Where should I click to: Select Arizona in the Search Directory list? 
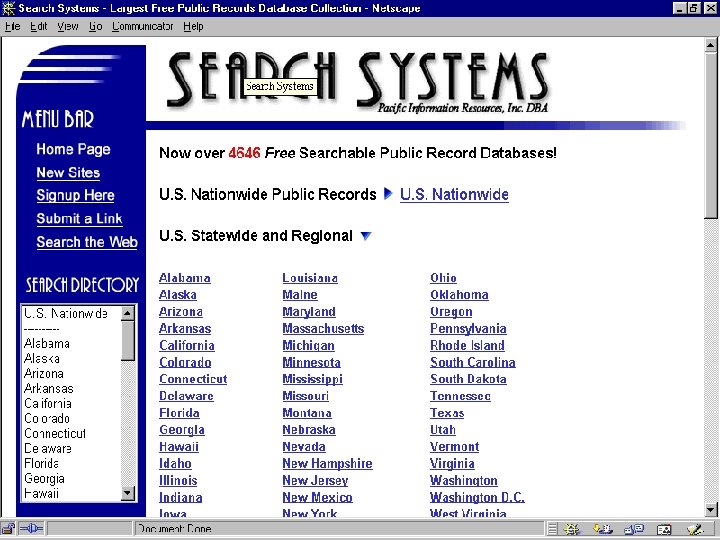pos(44,373)
